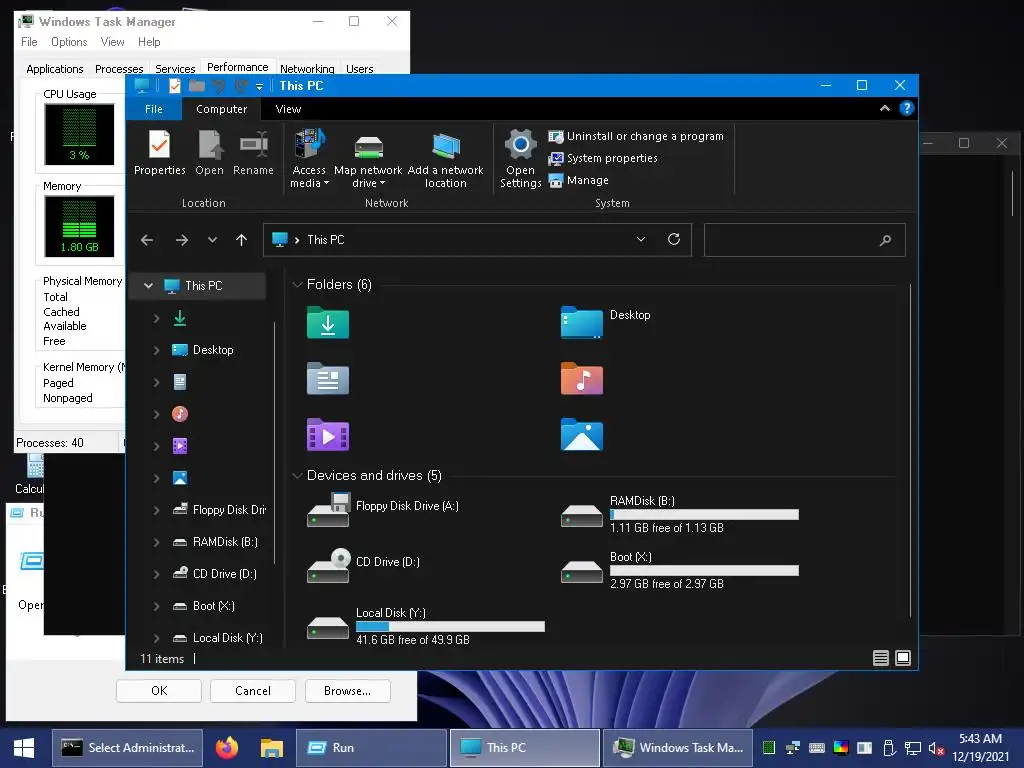Screen dimensions: 1024x768
Task: Collapse Devices and drives (5) group
Action: 297,475
